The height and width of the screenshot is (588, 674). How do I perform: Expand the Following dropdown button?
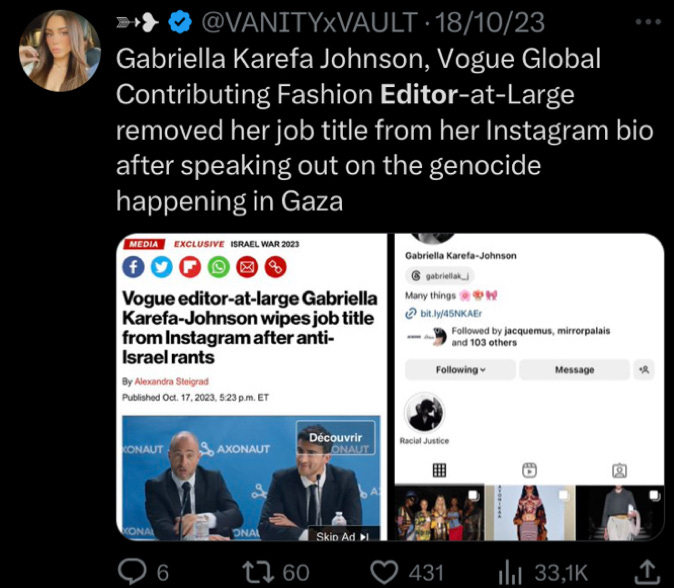tap(460, 370)
